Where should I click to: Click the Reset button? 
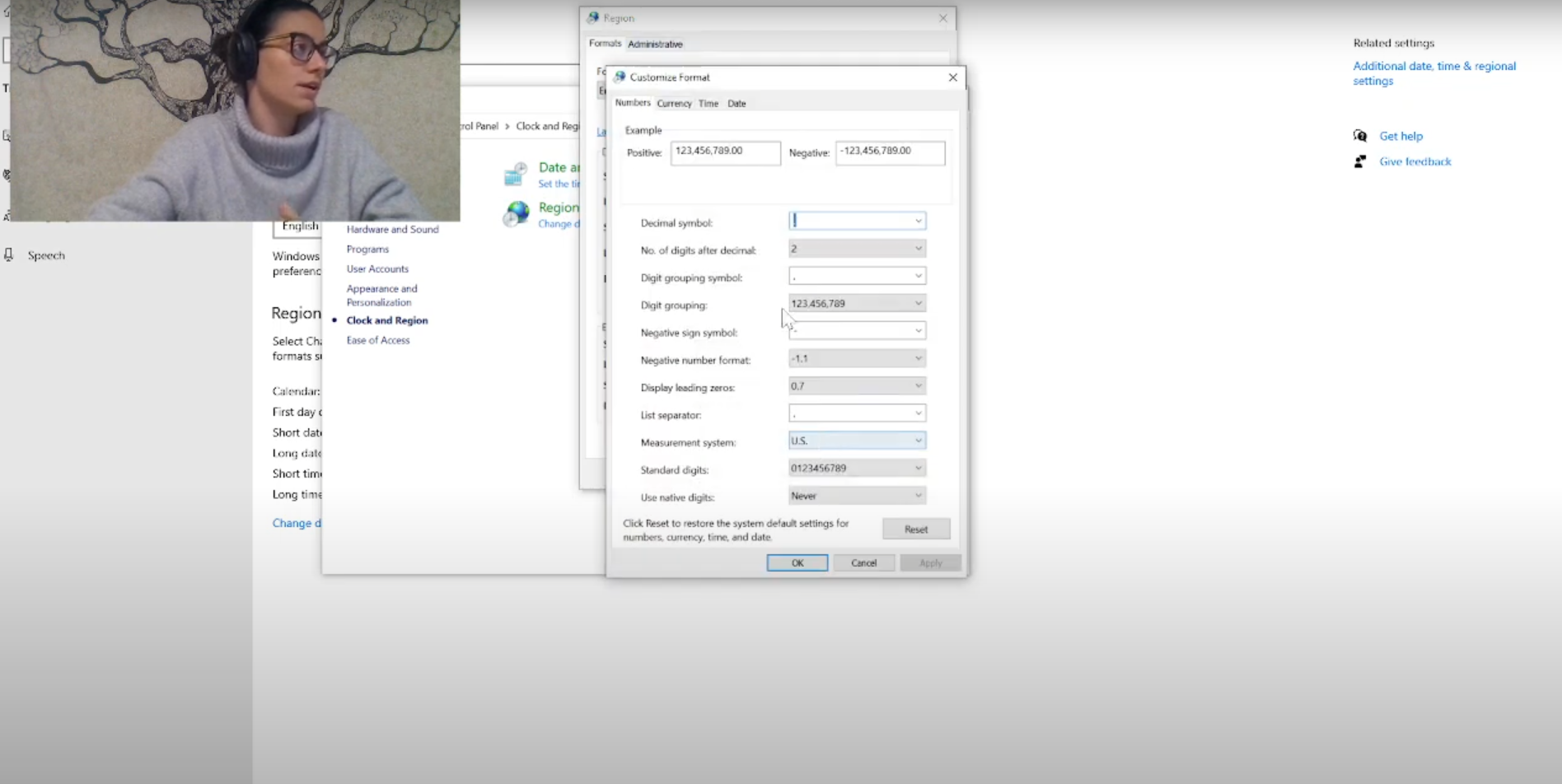[916, 529]
